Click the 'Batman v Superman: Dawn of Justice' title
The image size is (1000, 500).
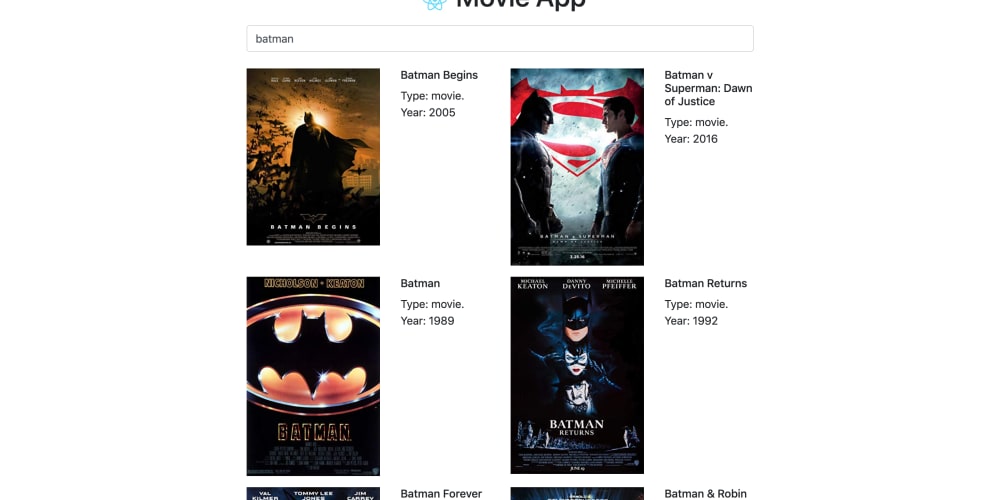point(709,88)
